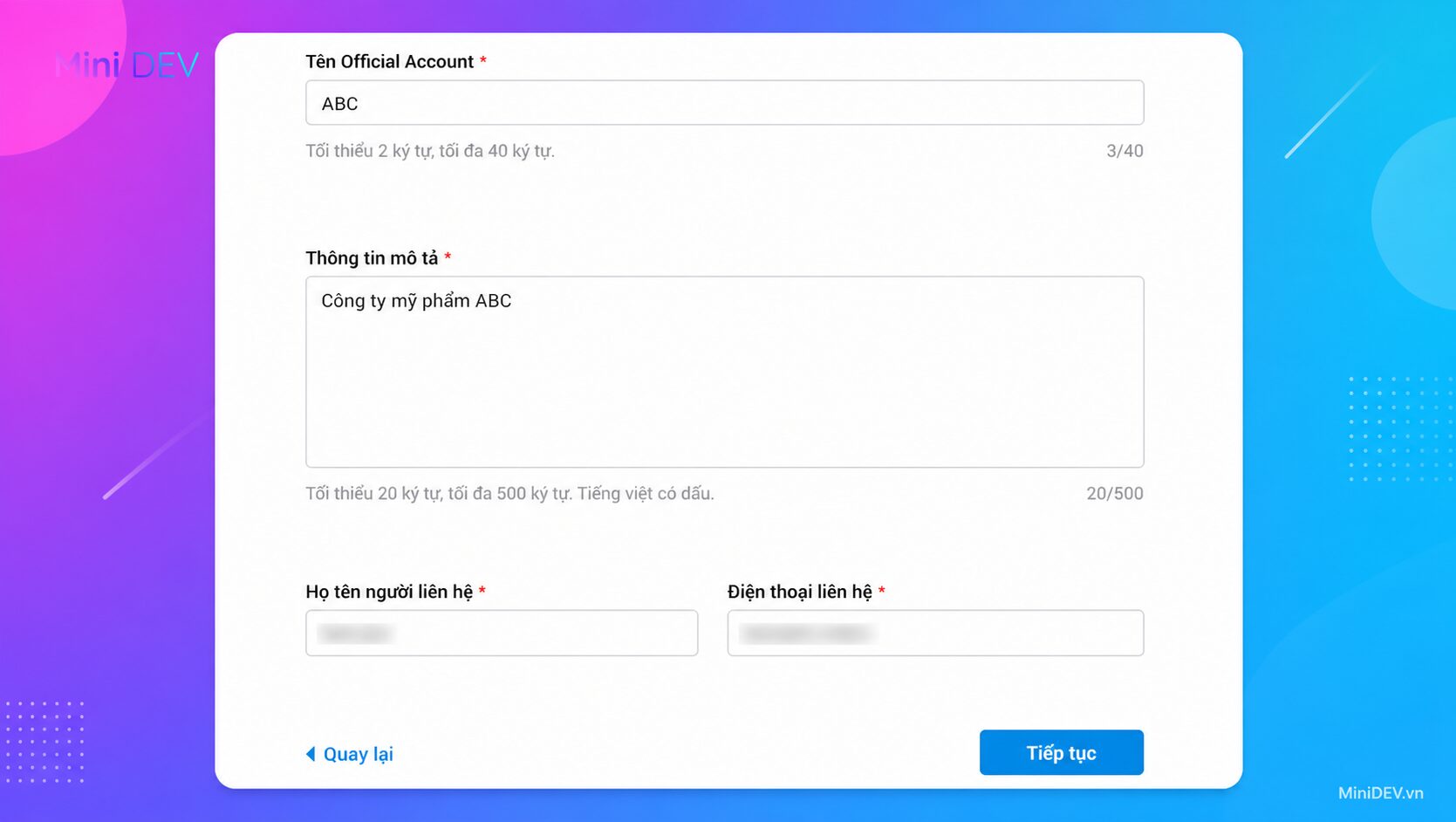
Task: Select the Điện thoại liên hệ field
Action: 935,633
